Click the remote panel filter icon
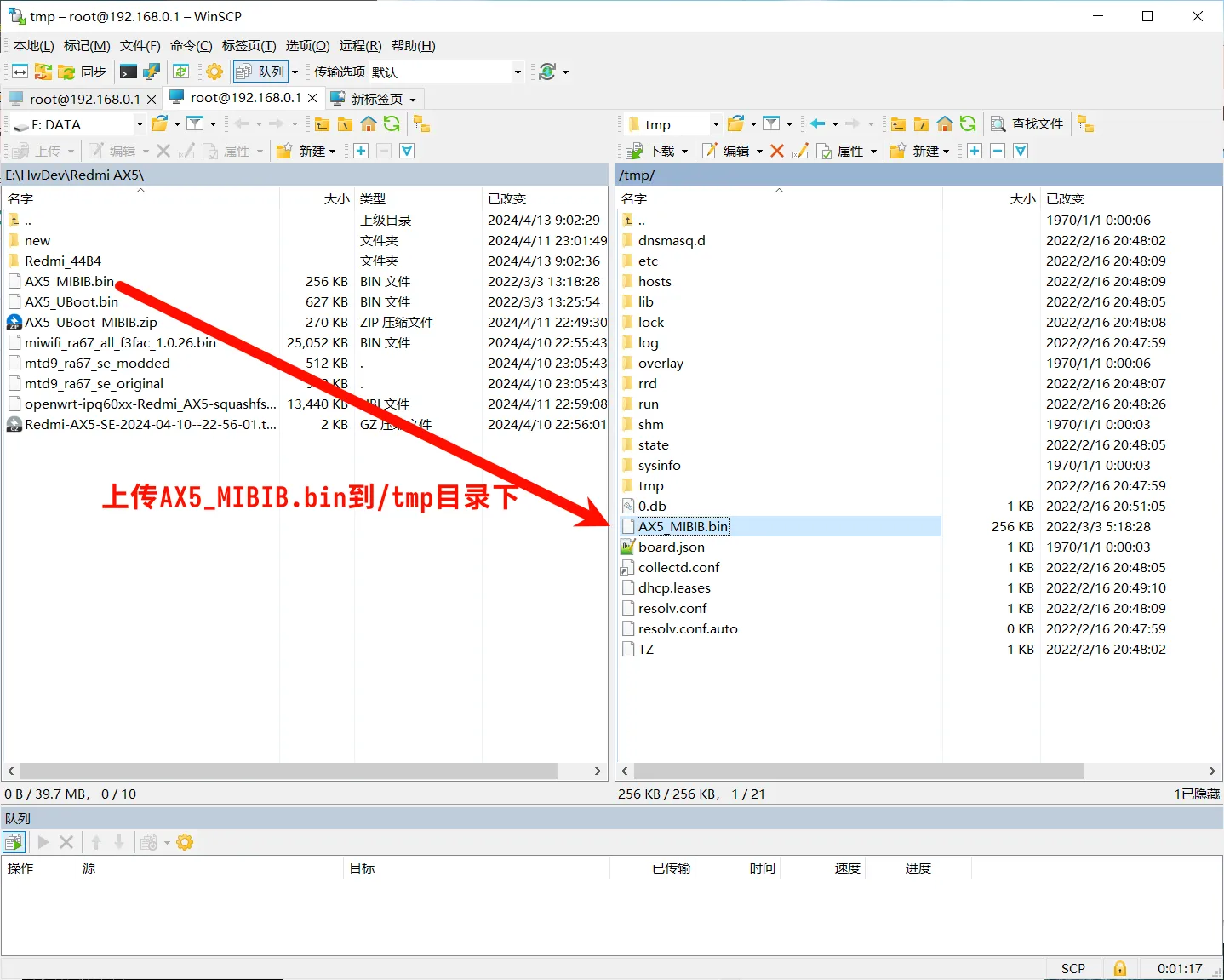Image resolution: width=1224 pixels, height=980 pixels. pos(771,124)
